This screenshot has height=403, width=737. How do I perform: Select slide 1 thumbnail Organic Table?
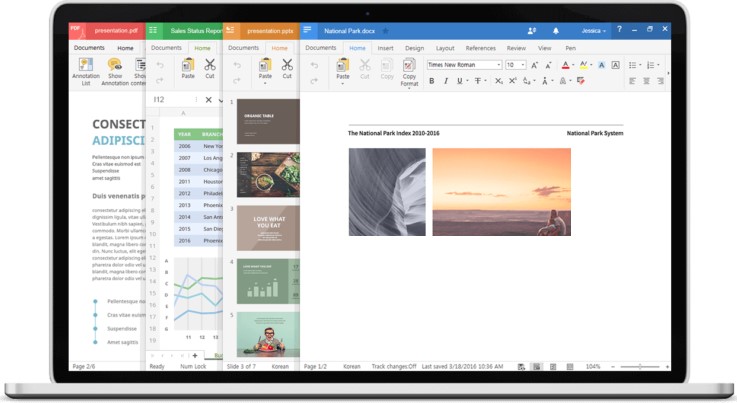268,121
